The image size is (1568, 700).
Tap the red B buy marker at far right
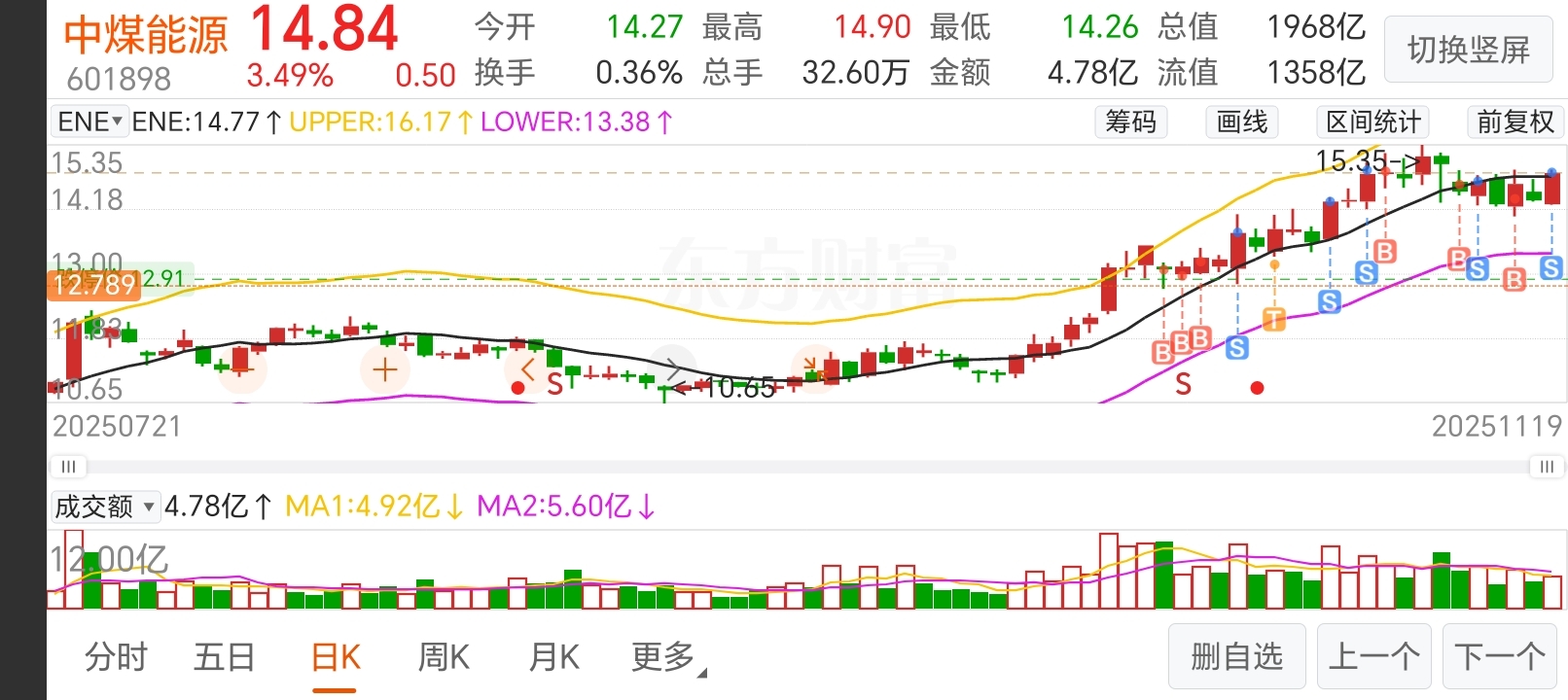click(1515, 280)
